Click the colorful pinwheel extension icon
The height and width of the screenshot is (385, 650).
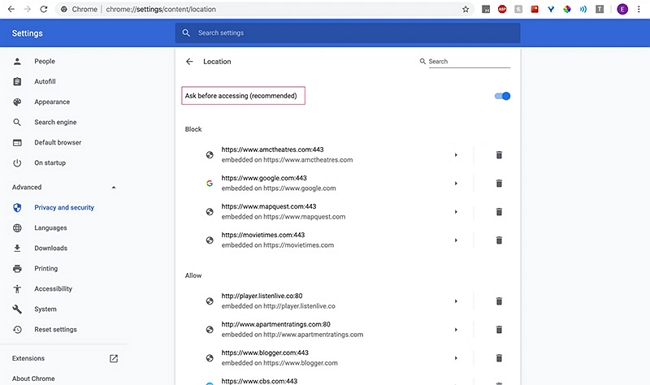click(x=567, y=9)
